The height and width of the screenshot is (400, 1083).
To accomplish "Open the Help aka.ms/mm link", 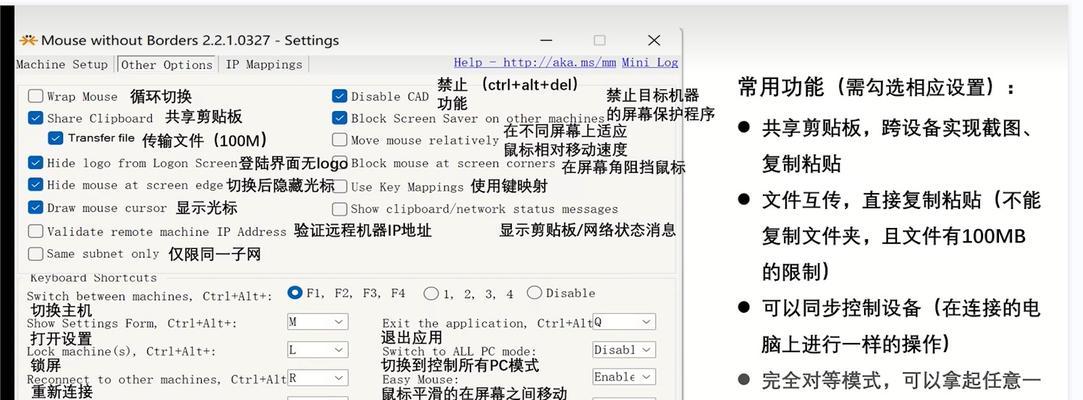I will (535, 62).
